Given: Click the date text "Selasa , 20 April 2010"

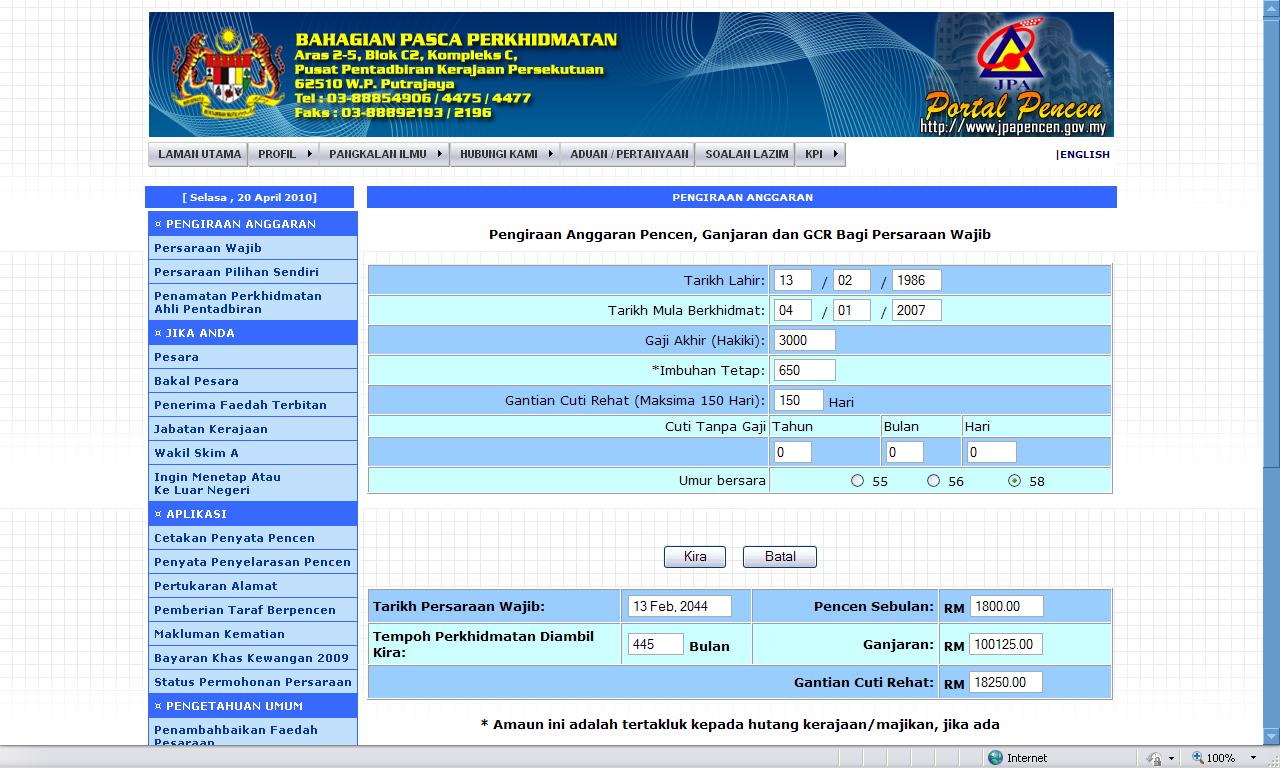Looking at the screenshot, I should pyautogui.click(x=249, y=198).
